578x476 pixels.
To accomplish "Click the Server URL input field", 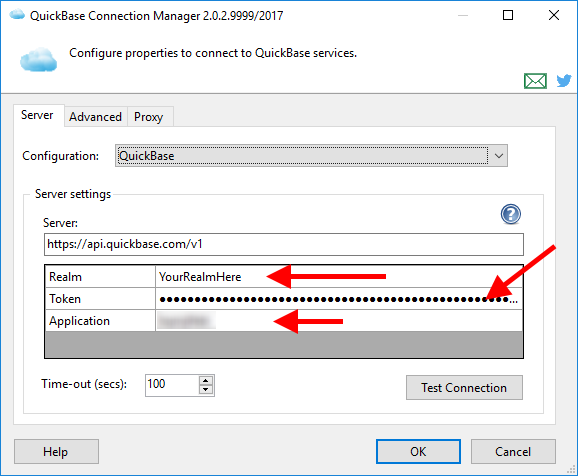I will coord(283,244).
